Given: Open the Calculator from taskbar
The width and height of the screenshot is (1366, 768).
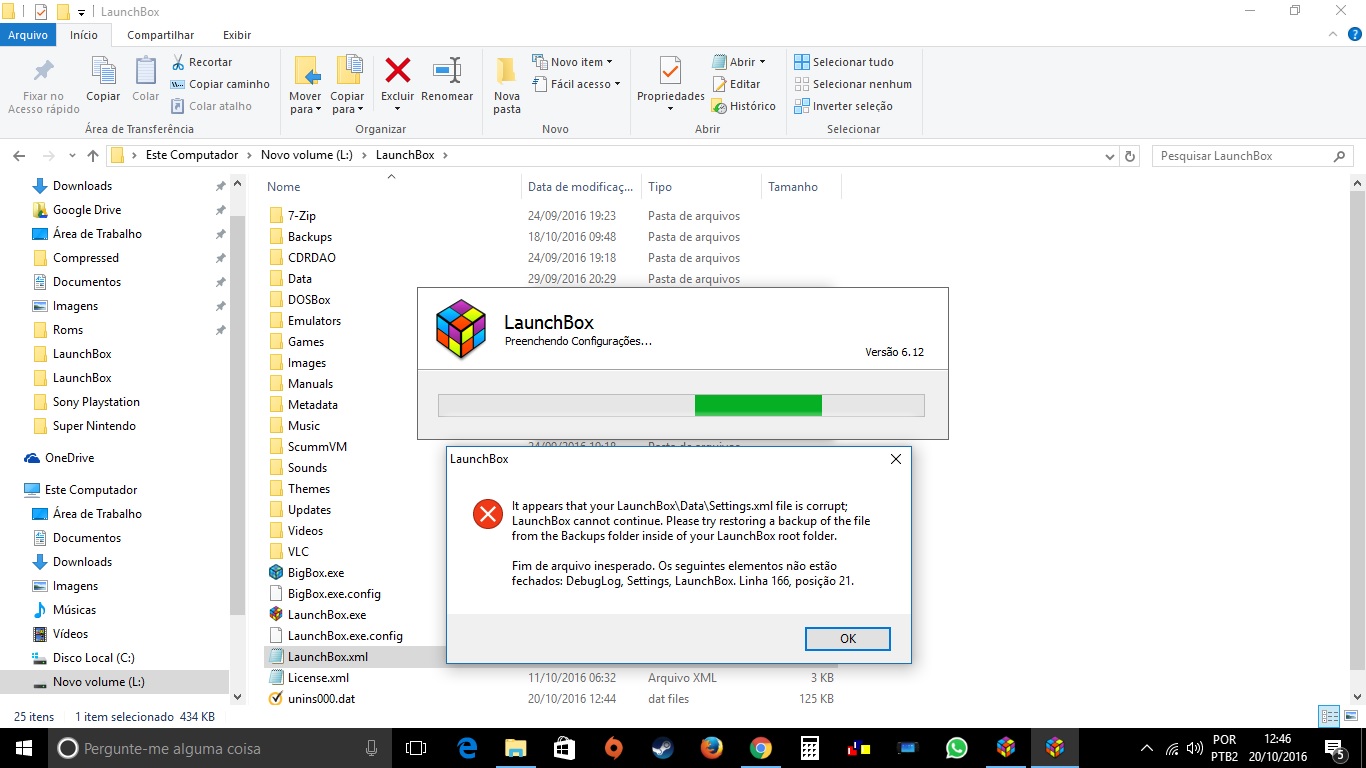Looking at the screenshot, I should pyautogui.click(x=810, y=748).
